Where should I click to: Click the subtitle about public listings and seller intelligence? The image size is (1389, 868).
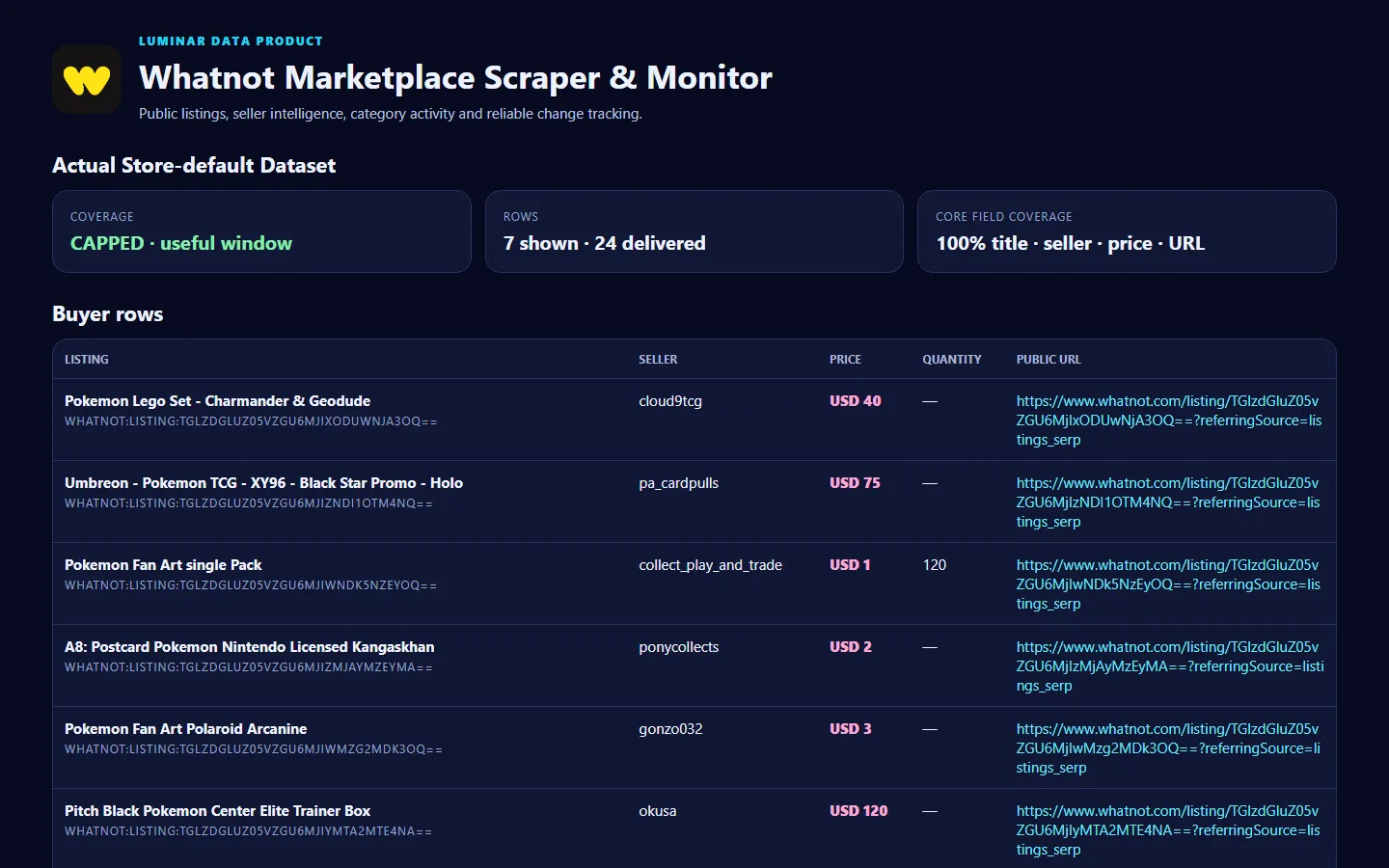point(391,114)
